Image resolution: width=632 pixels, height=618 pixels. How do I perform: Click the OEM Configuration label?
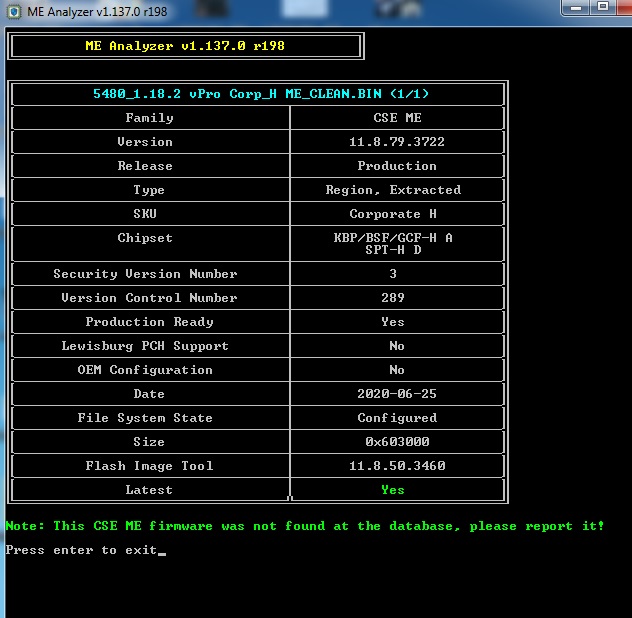tap(145, 370)
